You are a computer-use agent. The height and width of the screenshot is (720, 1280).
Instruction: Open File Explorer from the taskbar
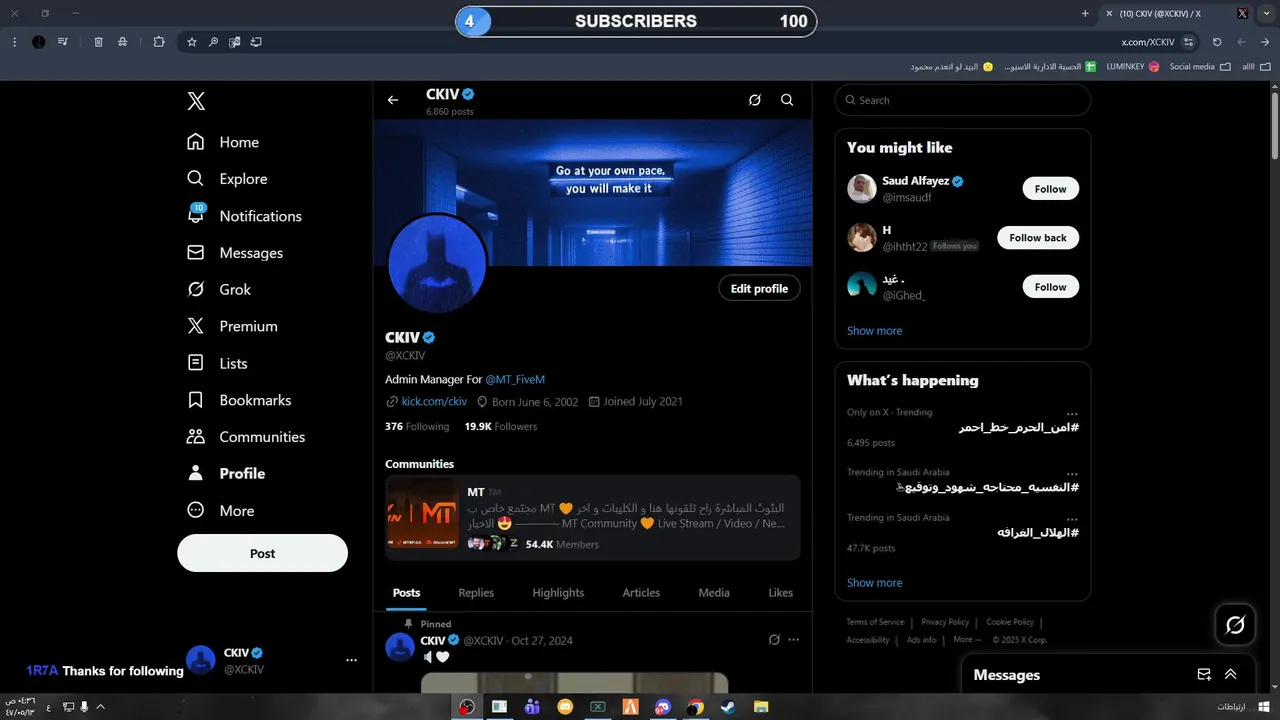[760, 707]
